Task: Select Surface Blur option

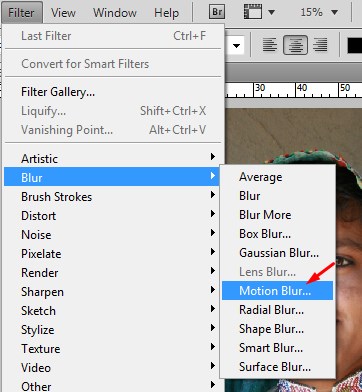Action: [277, 367]
